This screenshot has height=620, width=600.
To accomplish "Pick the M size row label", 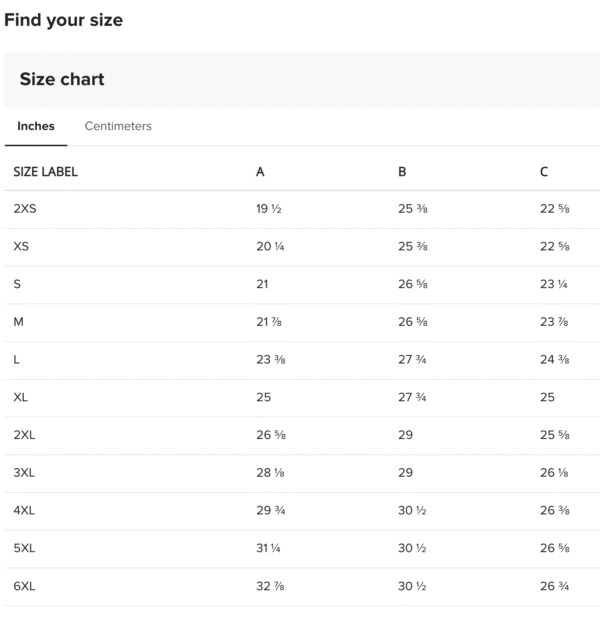I will [x=18, y=322].
